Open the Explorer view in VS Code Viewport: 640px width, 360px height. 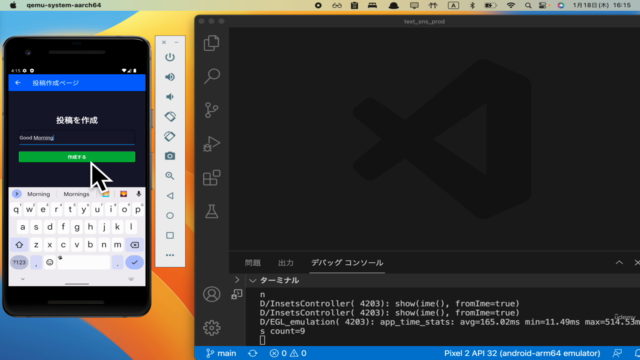211,43
